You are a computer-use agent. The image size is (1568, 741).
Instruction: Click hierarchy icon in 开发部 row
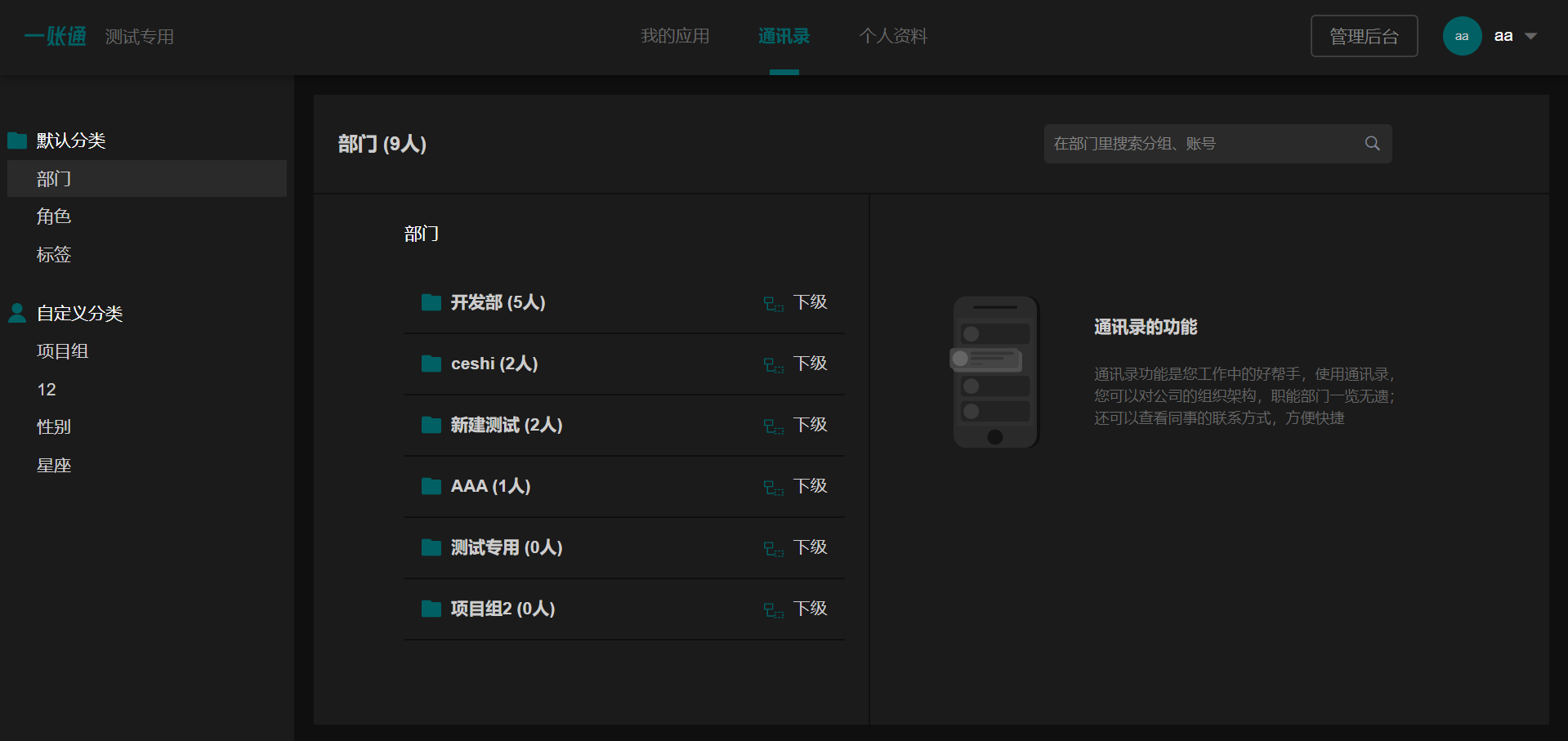(774, 304)
